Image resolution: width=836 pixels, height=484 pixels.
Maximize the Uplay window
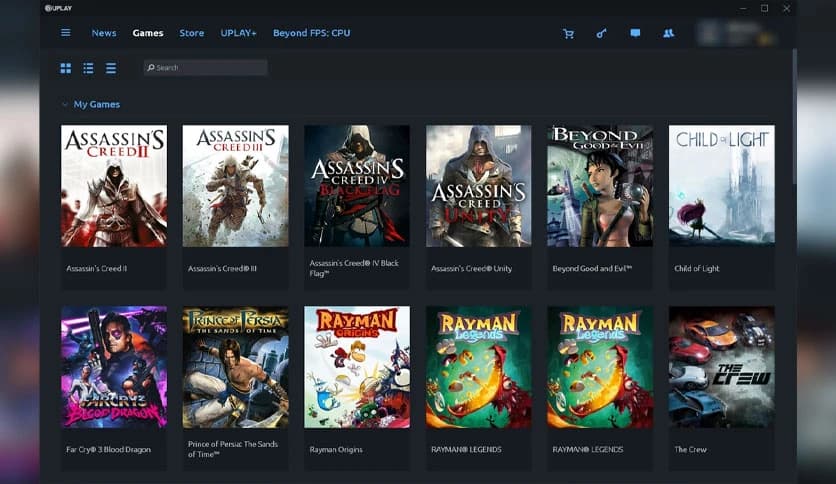tap(765, 9)
